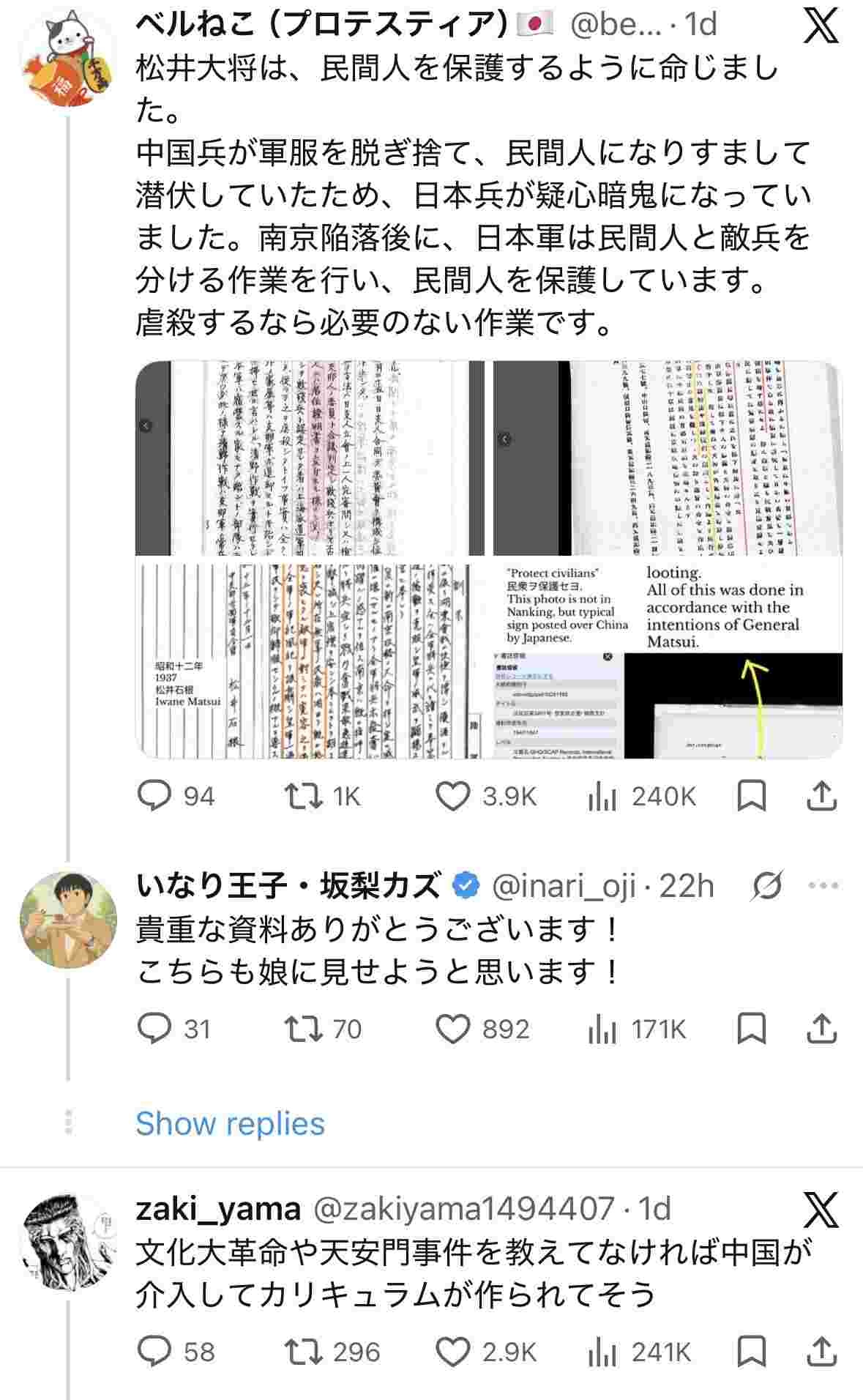Click the three dots beside Show replies
This screenshot has height=1400, width=863.
point(68,1122)
